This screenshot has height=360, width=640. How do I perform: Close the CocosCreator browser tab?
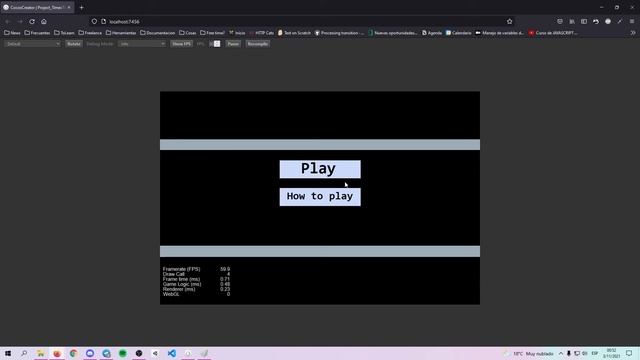click(69, 7)
